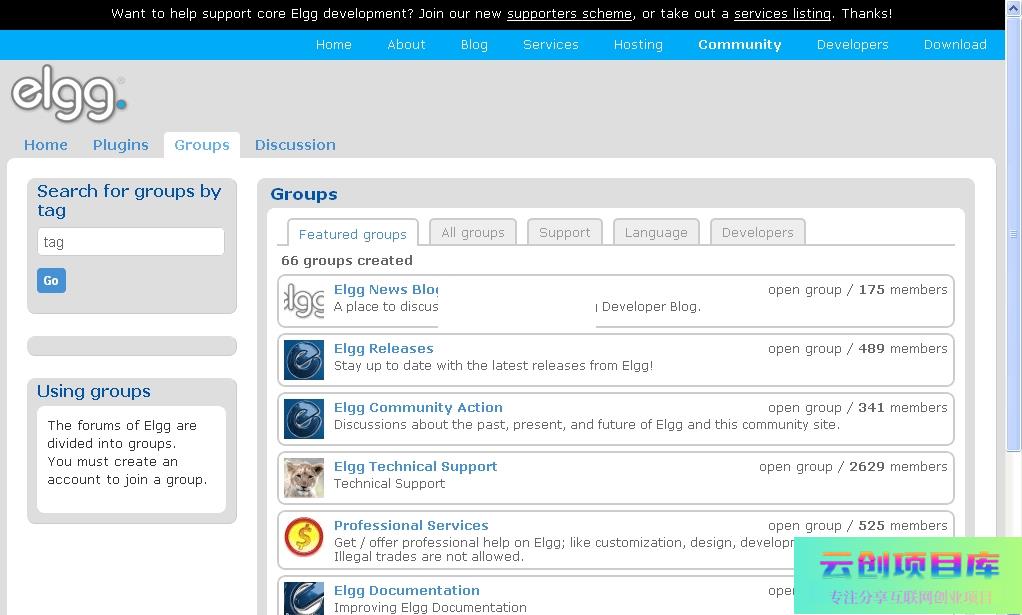Open the Plugins navigation tab
This screenshot has height=615, width=1022.
click(x=120, y=145)
